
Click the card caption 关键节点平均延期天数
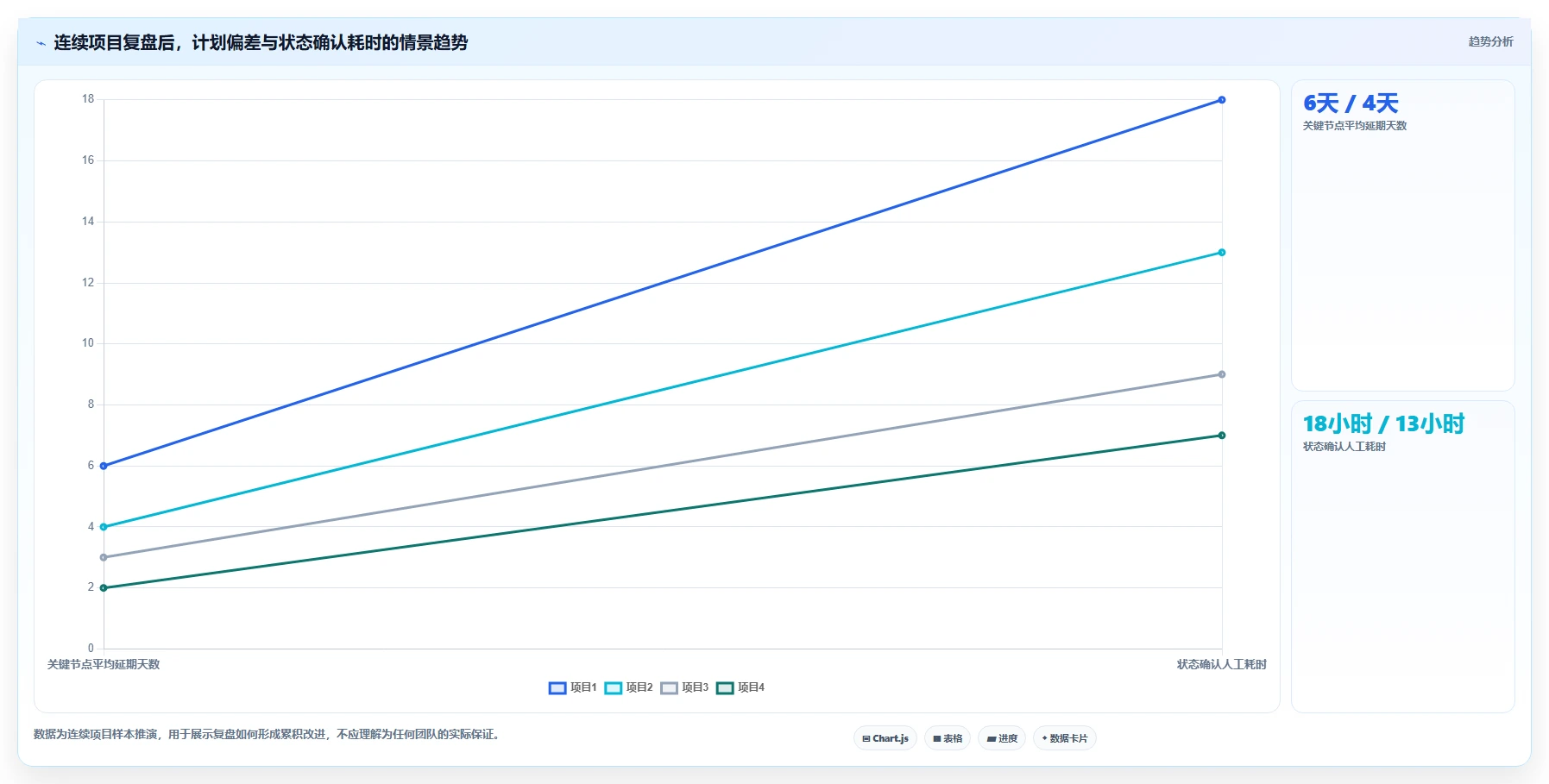pyautogui.click(x=1355, y=126)
